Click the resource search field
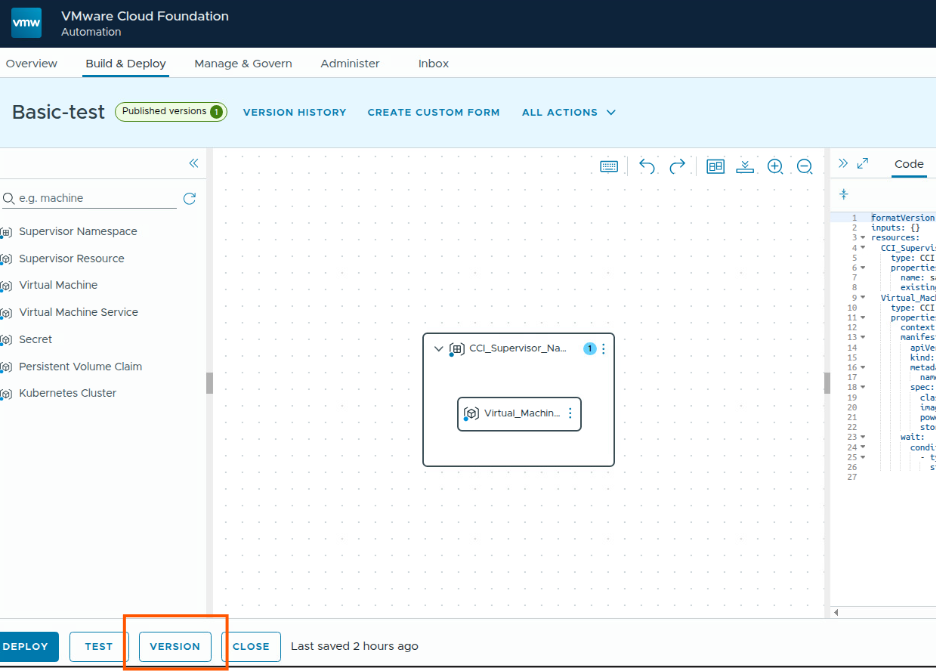Viewport: 936px width, 671px height. click(95, 198)
